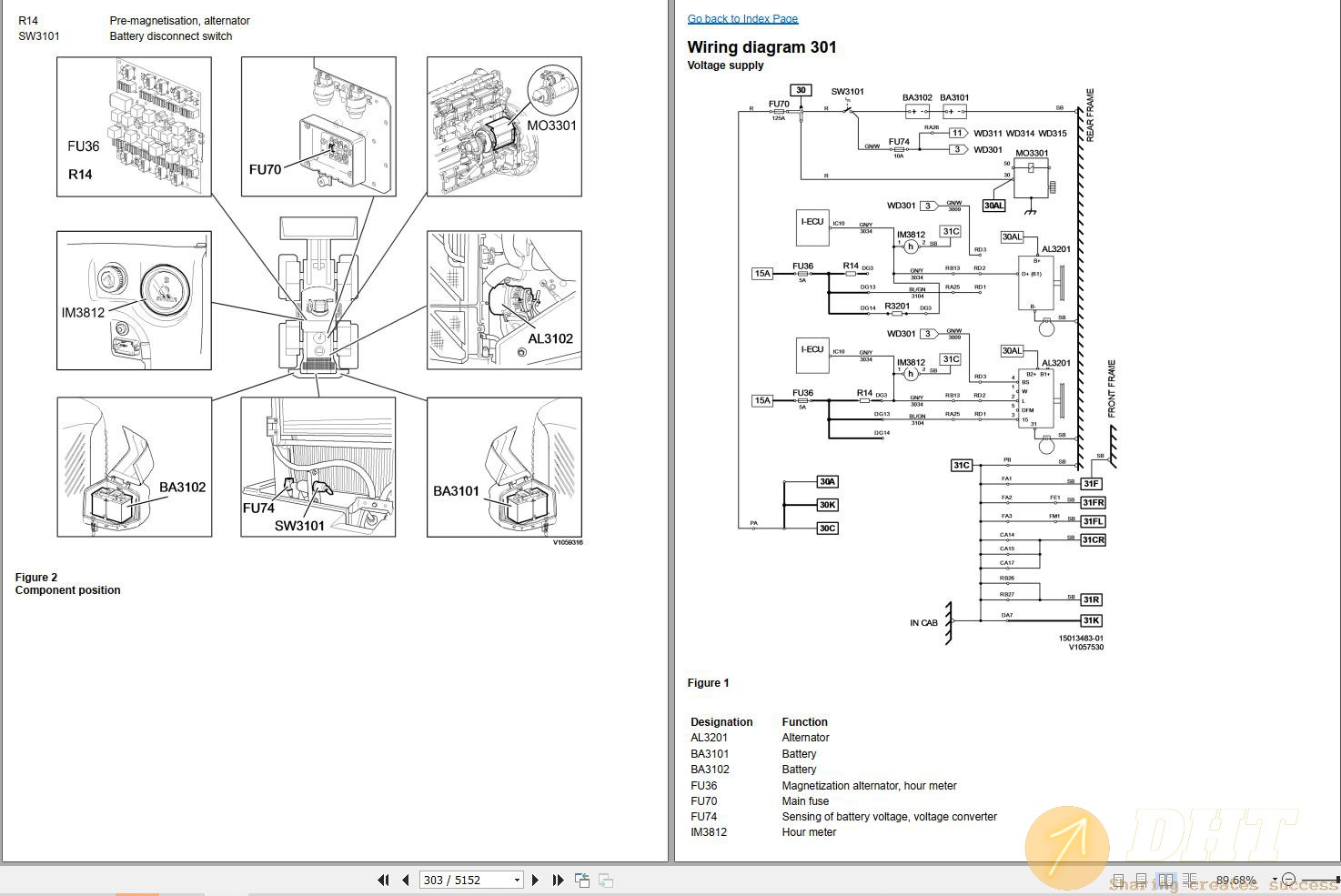
Task: Click the FU36 R14 relay board thumbnail
Action: coord(134,126)
